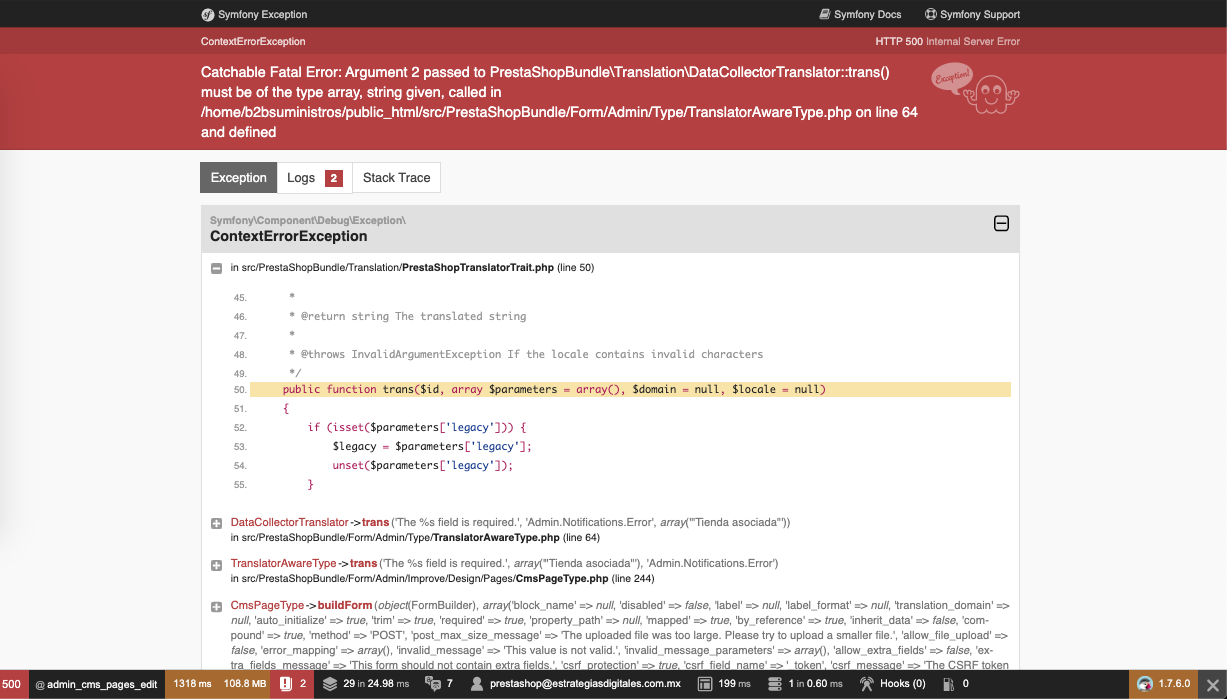Image resolution: width=1227 pixels, height=699 pixels.
Task: Click code line 48 with @throws InvalidArgumentException
Action: 526,354
